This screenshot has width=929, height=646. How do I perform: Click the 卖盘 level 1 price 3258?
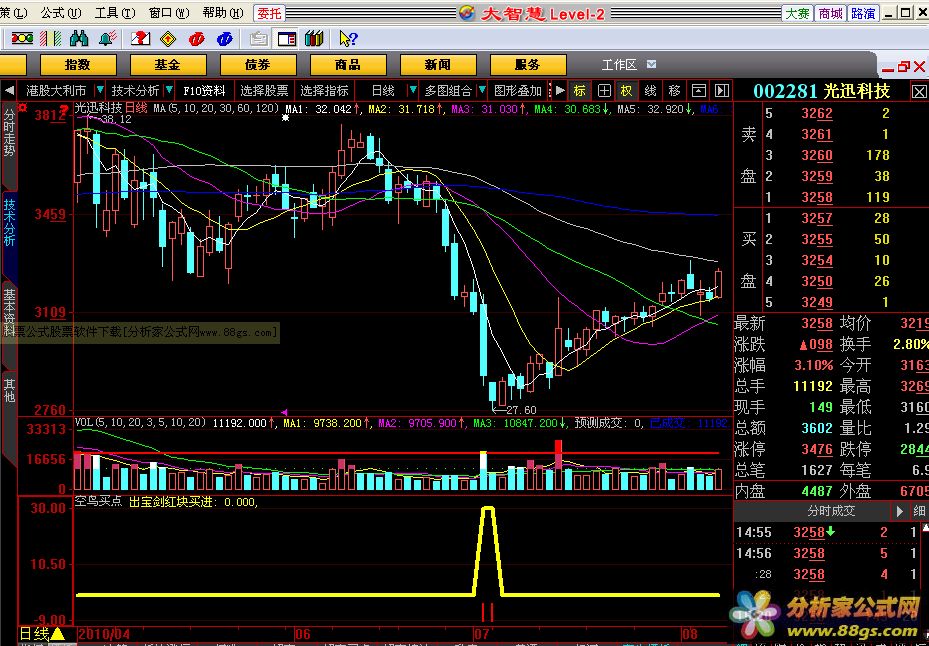(817, 197)
